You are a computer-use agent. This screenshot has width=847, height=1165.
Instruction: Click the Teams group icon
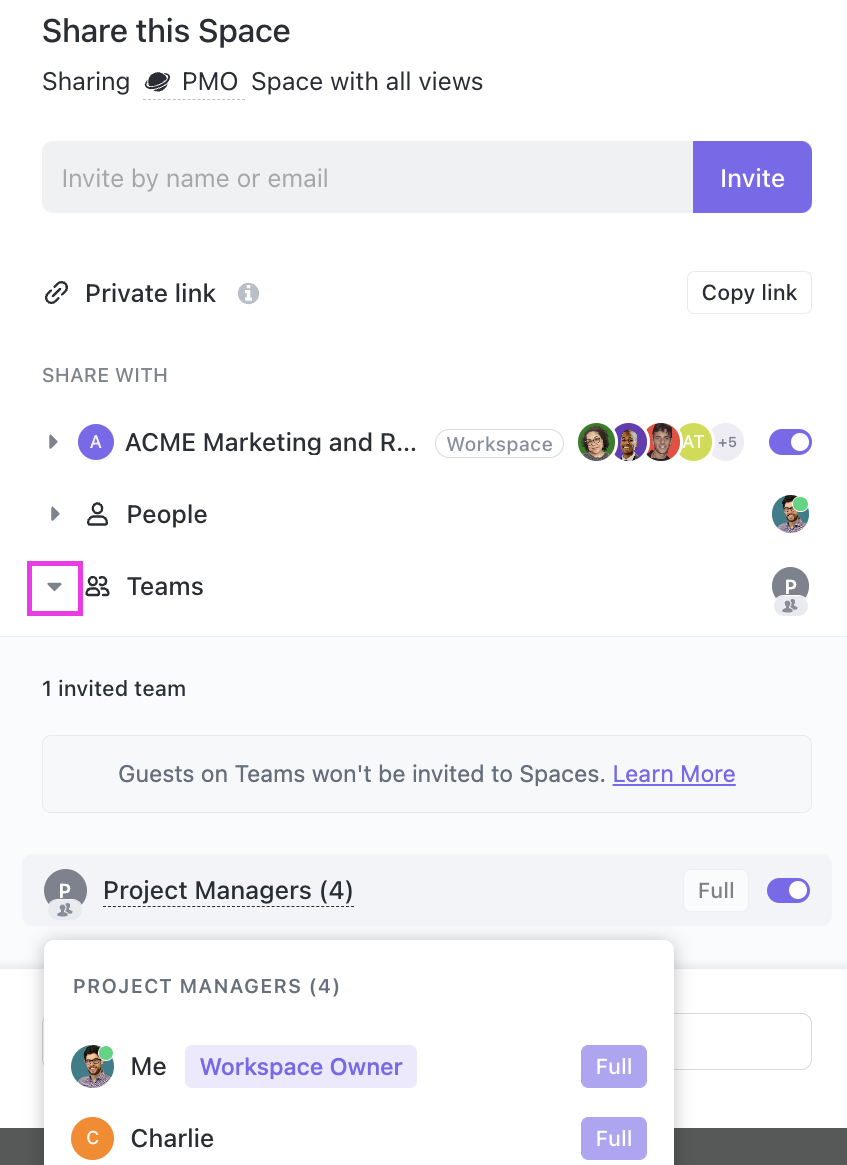point(97,587)
